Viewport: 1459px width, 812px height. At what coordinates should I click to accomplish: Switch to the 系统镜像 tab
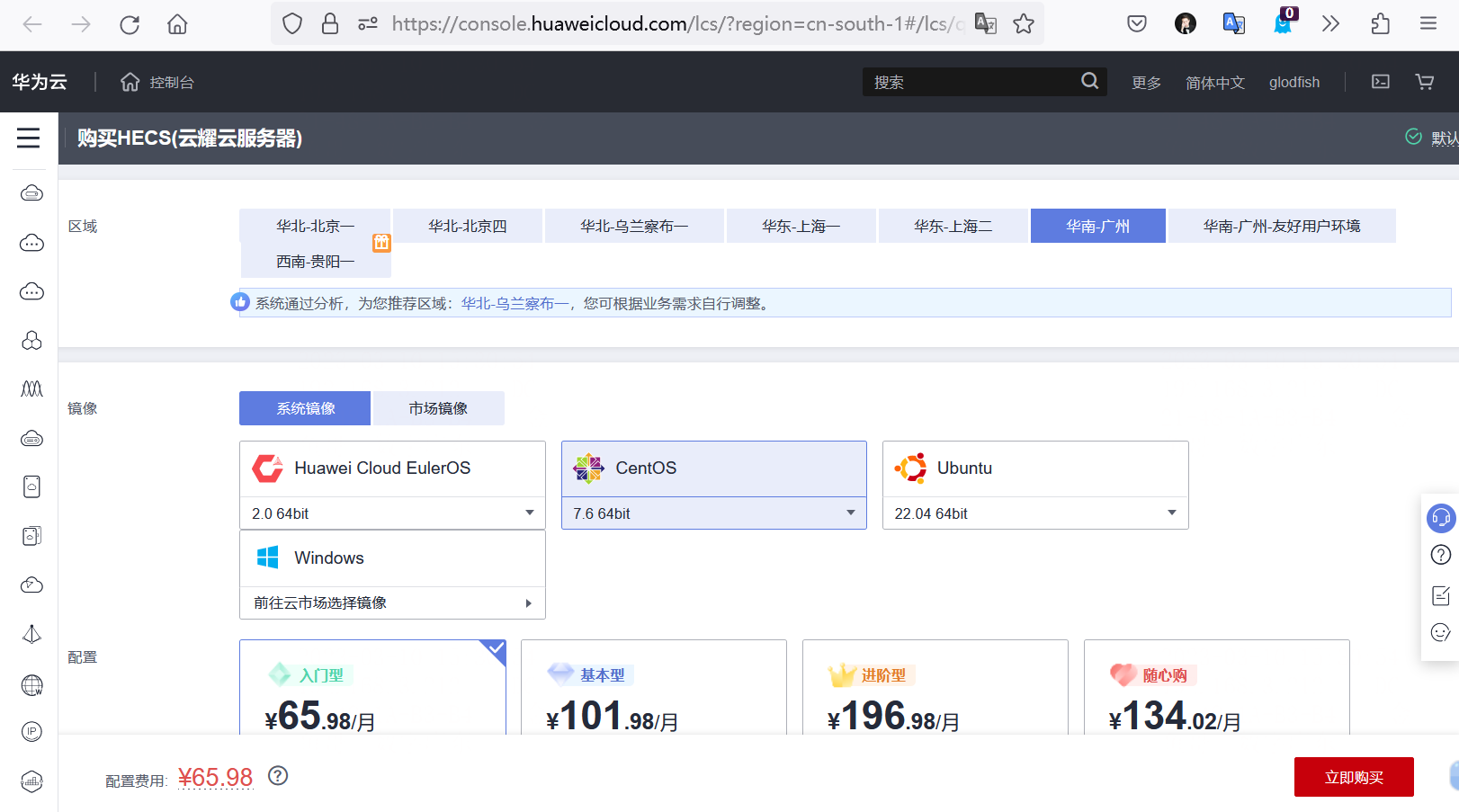click(x=305, y=408)
